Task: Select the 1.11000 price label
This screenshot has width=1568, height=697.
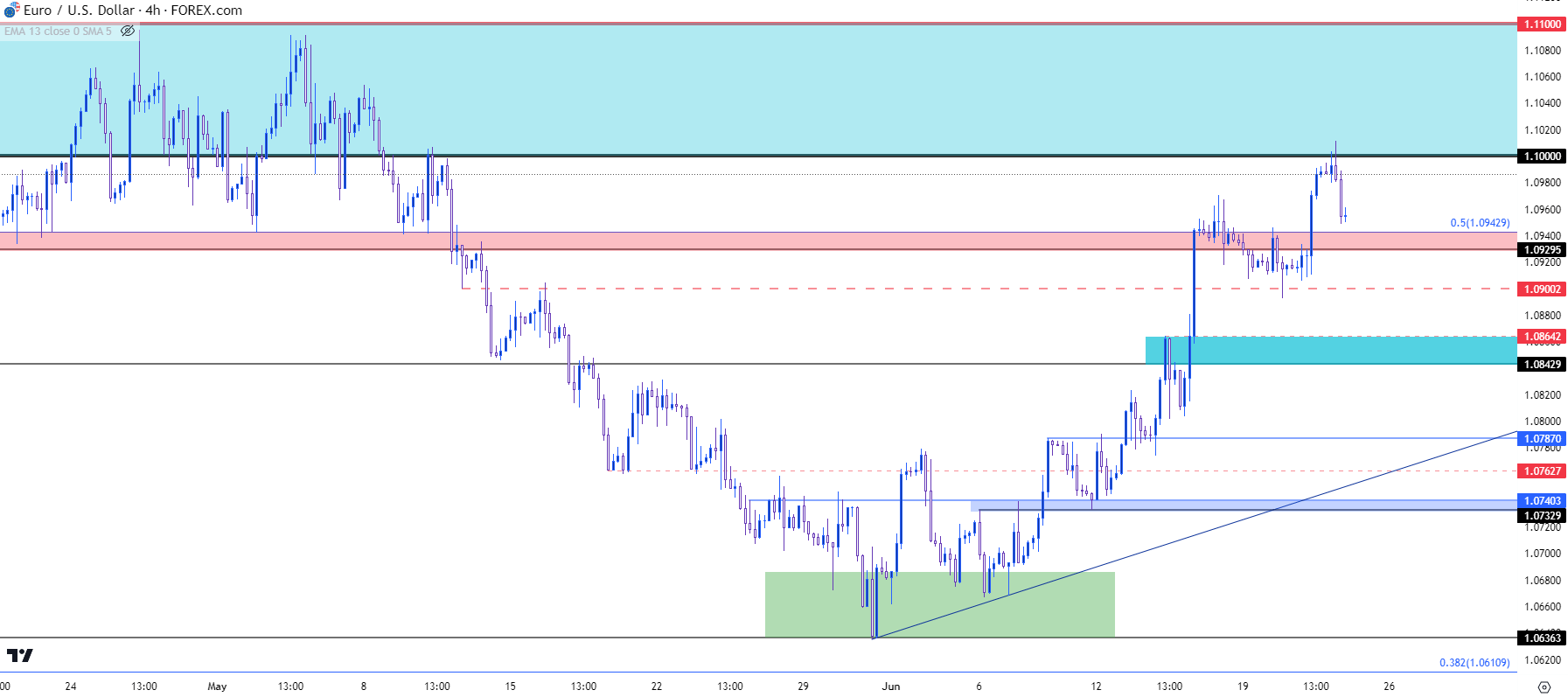Action: [x=1542, y=24]
